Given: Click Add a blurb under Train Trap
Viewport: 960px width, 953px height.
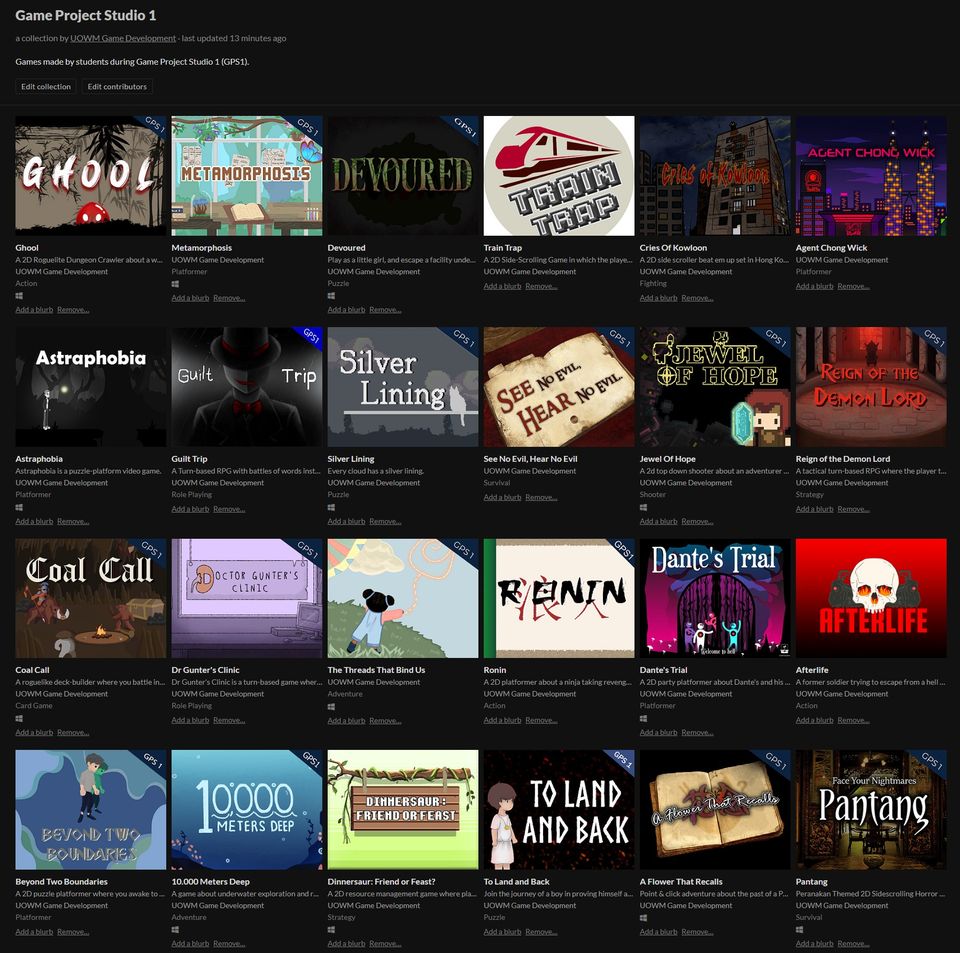Looking at the screenshot, I should 503,286.
